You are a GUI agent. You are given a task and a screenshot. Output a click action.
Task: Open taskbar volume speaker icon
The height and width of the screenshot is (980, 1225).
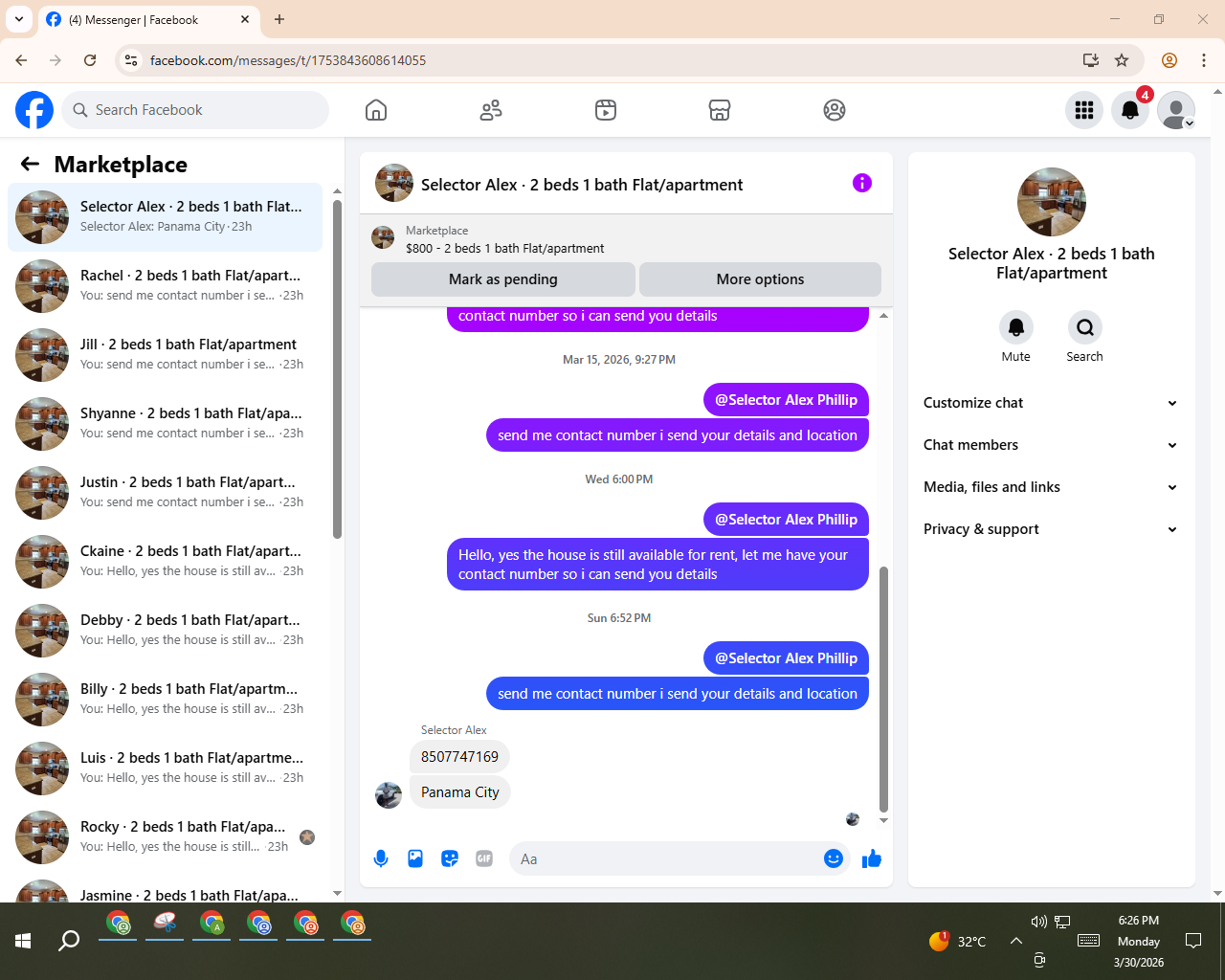click(x=1038, y=922)
